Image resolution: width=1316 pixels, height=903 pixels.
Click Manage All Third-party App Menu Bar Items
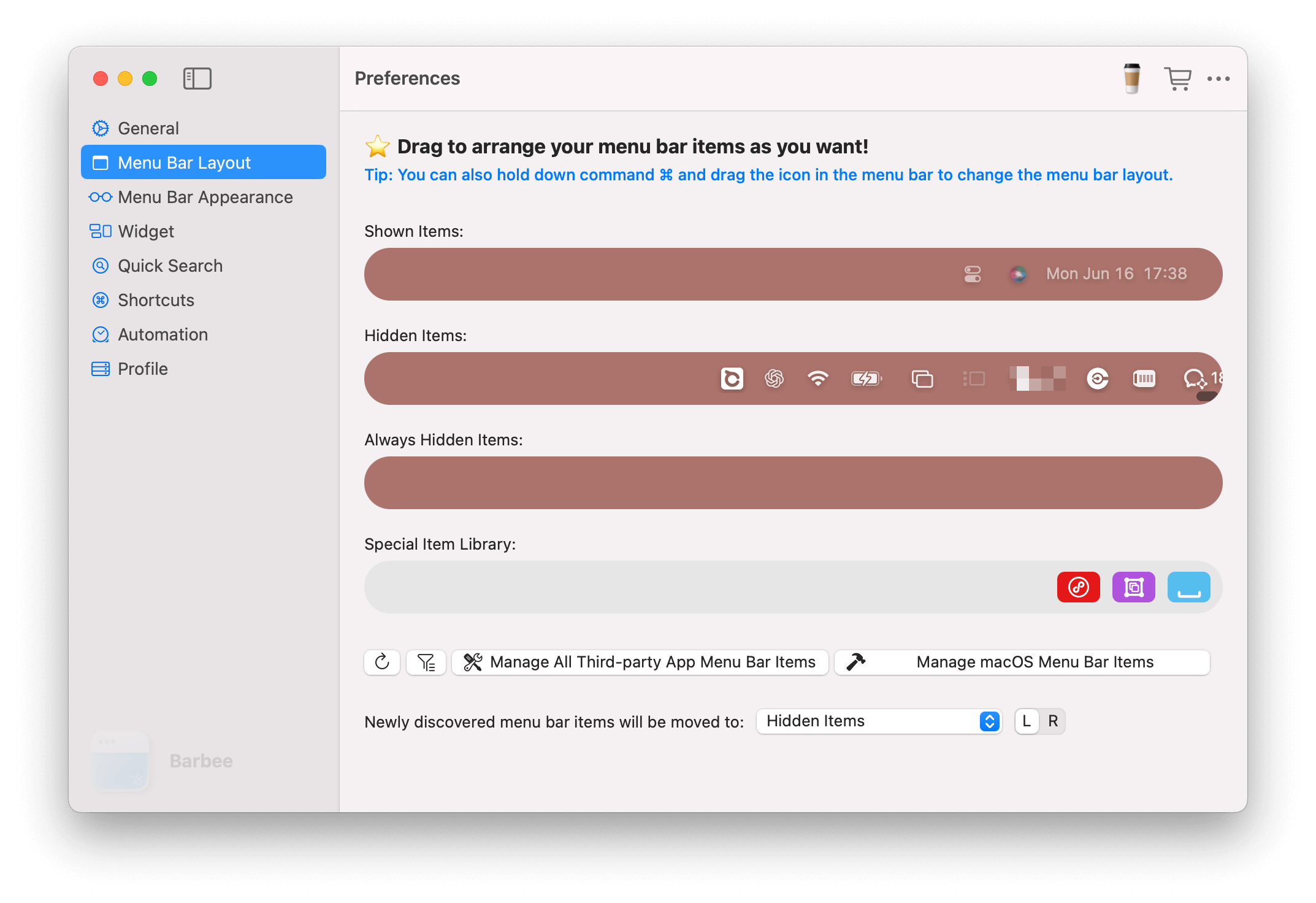[x=640, y=662]
